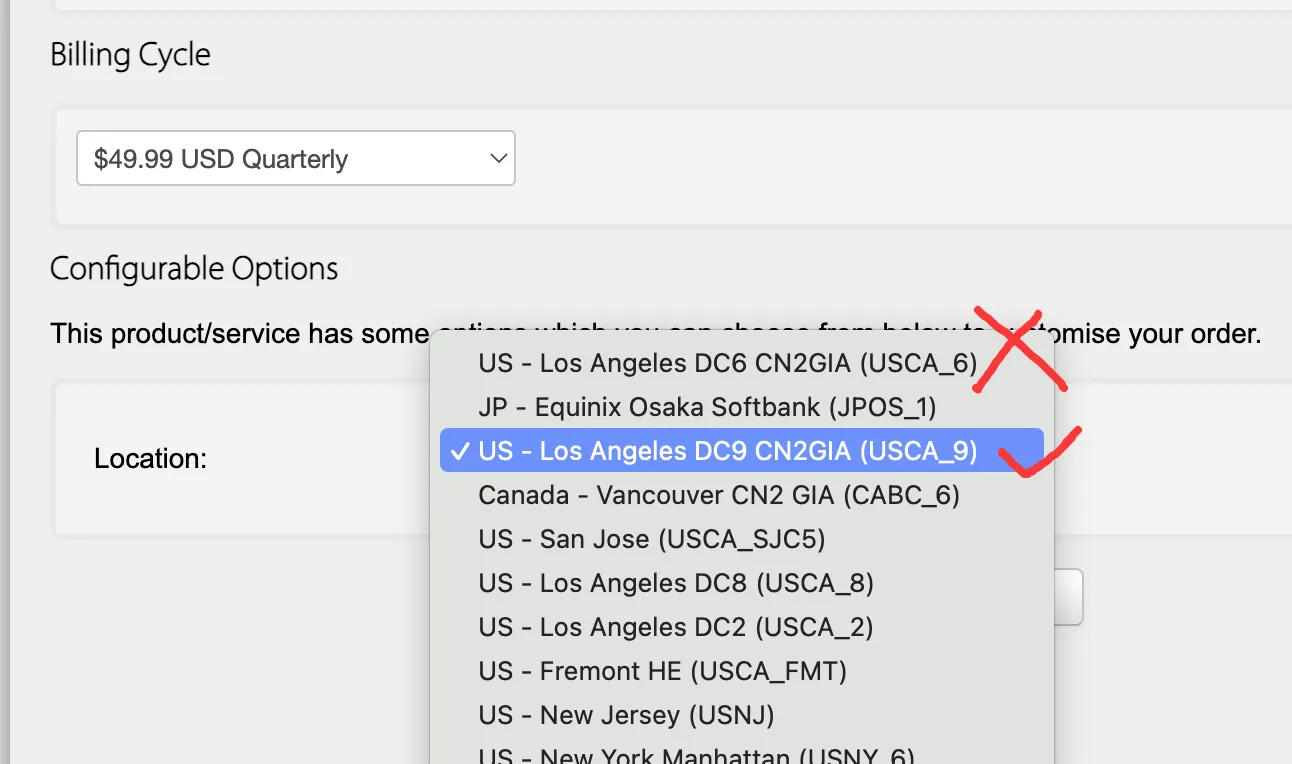The width and height of the screenshot is (1292, 764).
Task: Click the red X annotation mark
Action: [x=1017, y=350]
